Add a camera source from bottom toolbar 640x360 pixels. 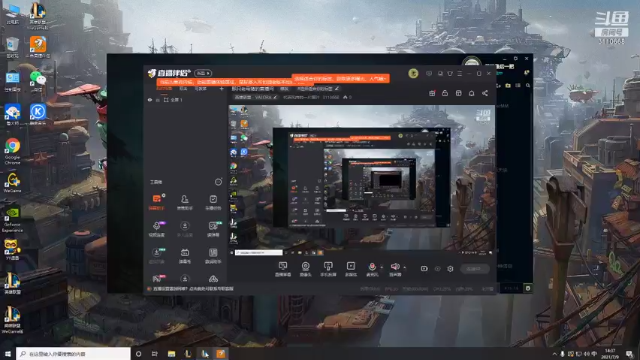pos(305,269)
